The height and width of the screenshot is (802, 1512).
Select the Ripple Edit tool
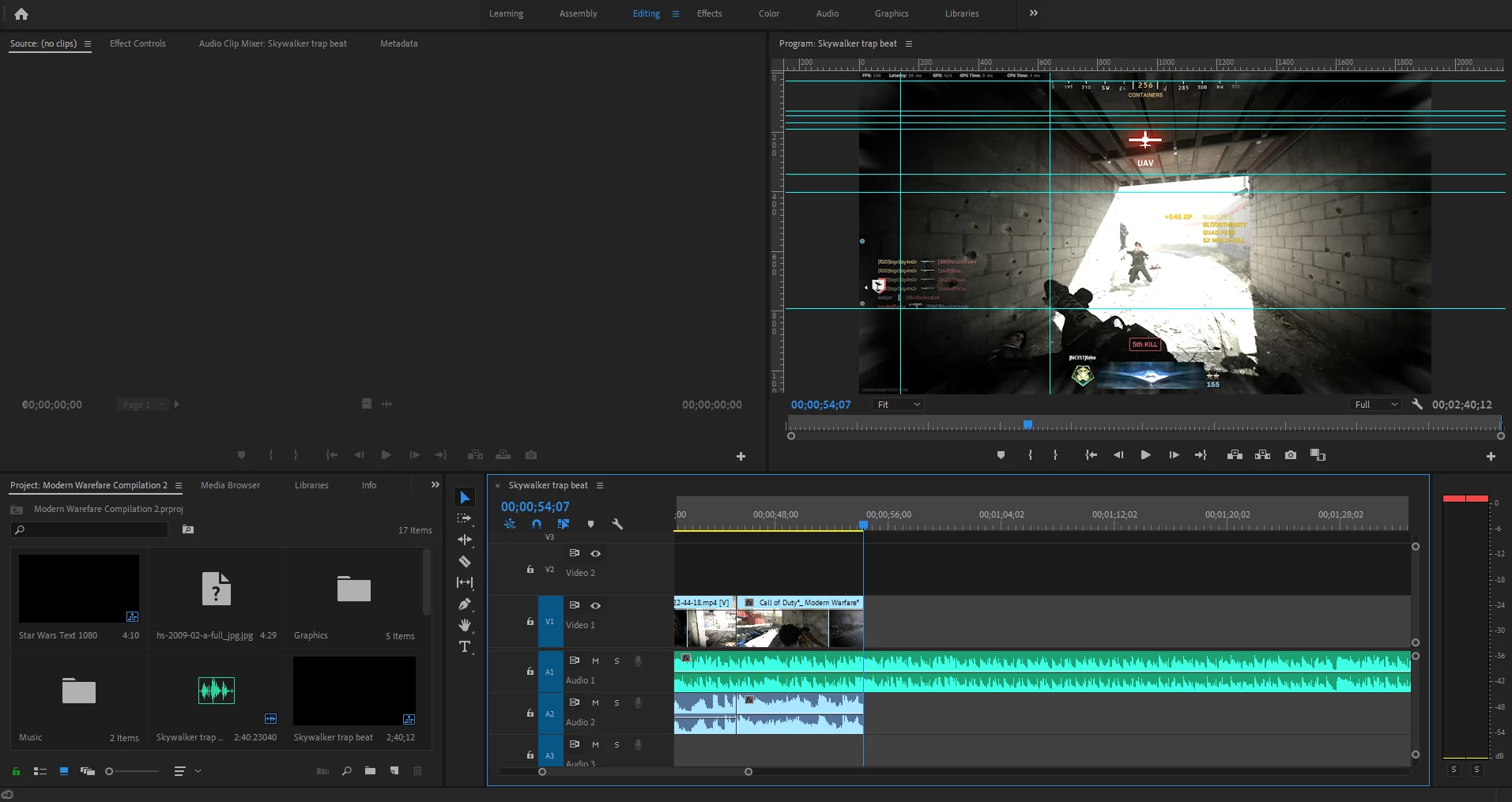tap(465, 540)
